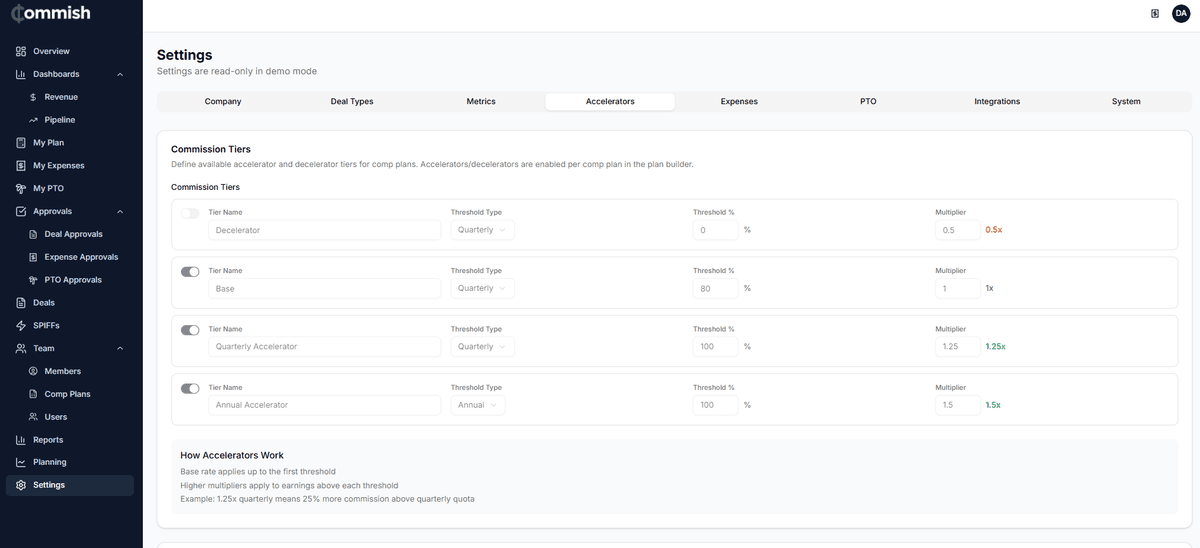Go to Overview page
Image resolution: width=1200 pixels, height=548 pixels.
[x=70, y=51]
